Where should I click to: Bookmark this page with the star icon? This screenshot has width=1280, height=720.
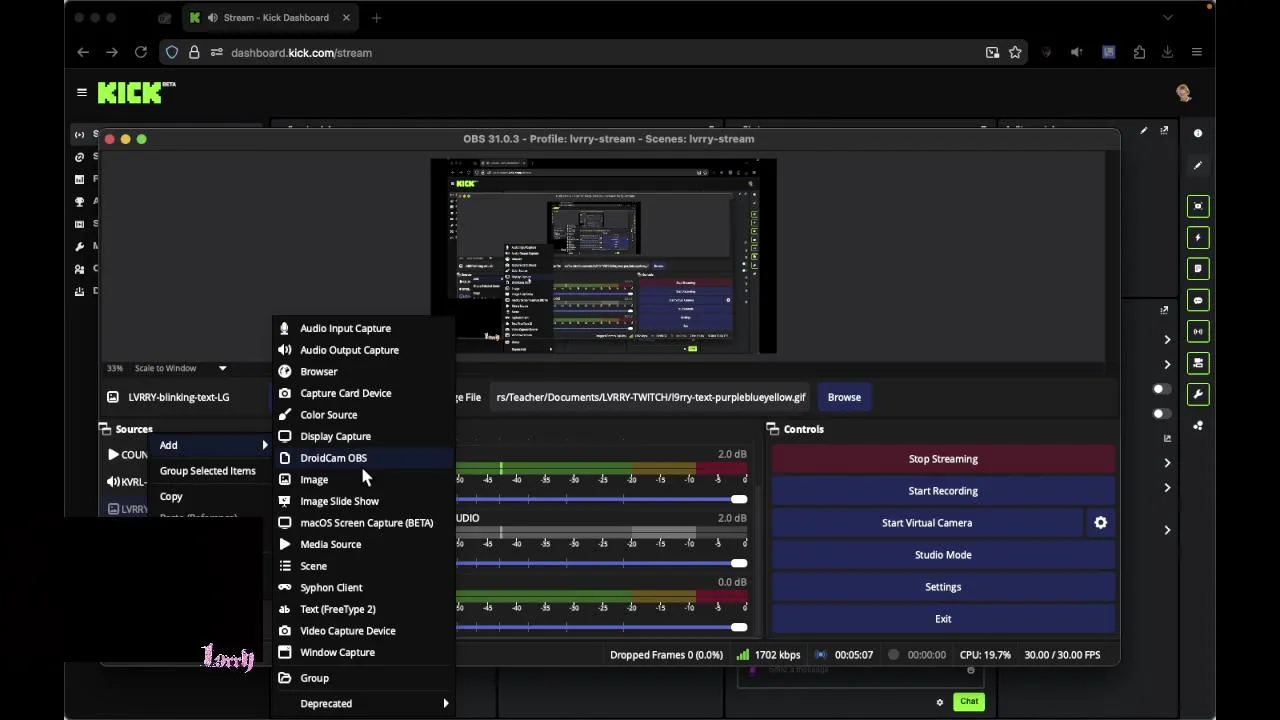(x=1015, y=52)
